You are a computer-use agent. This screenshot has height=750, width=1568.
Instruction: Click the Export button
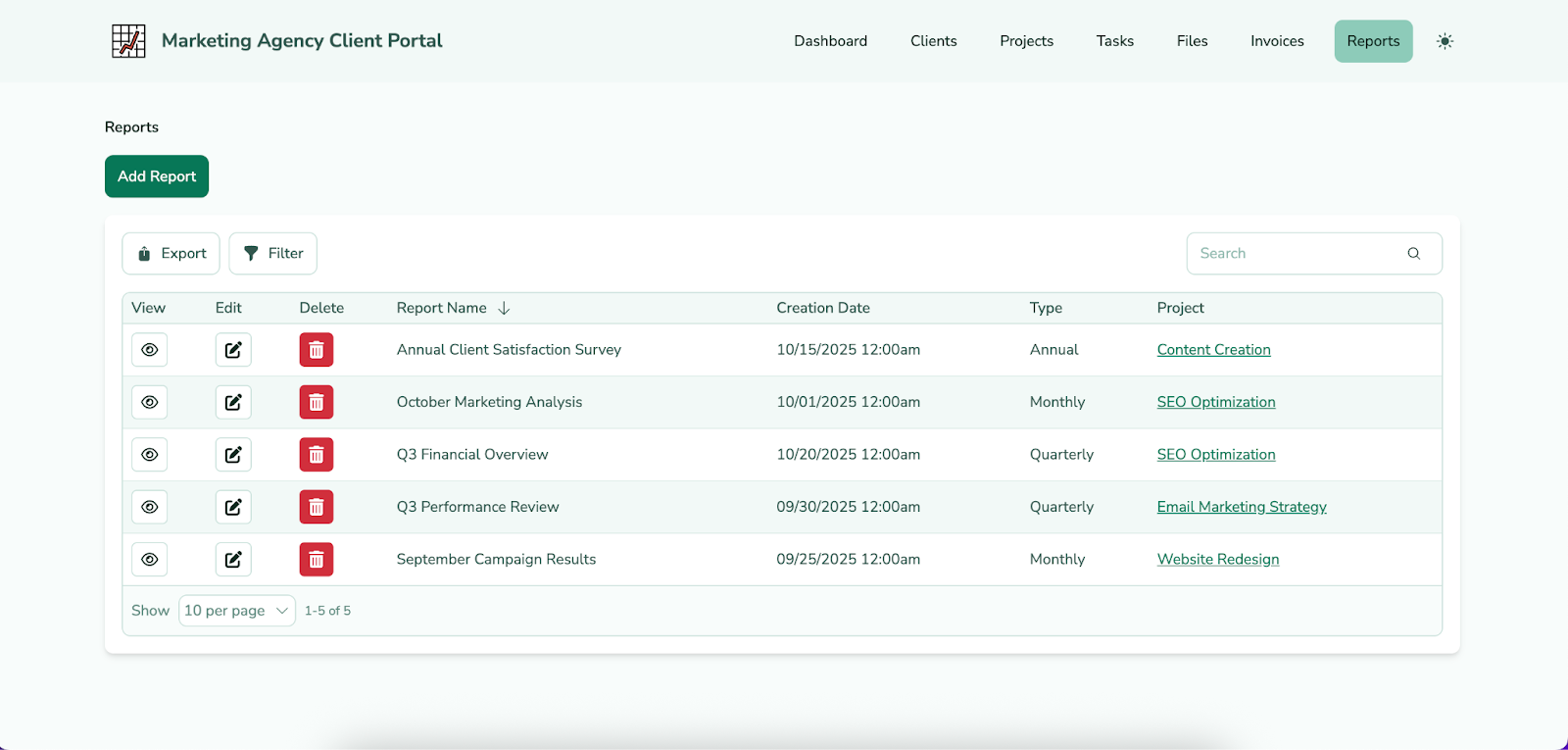(171, 254)
